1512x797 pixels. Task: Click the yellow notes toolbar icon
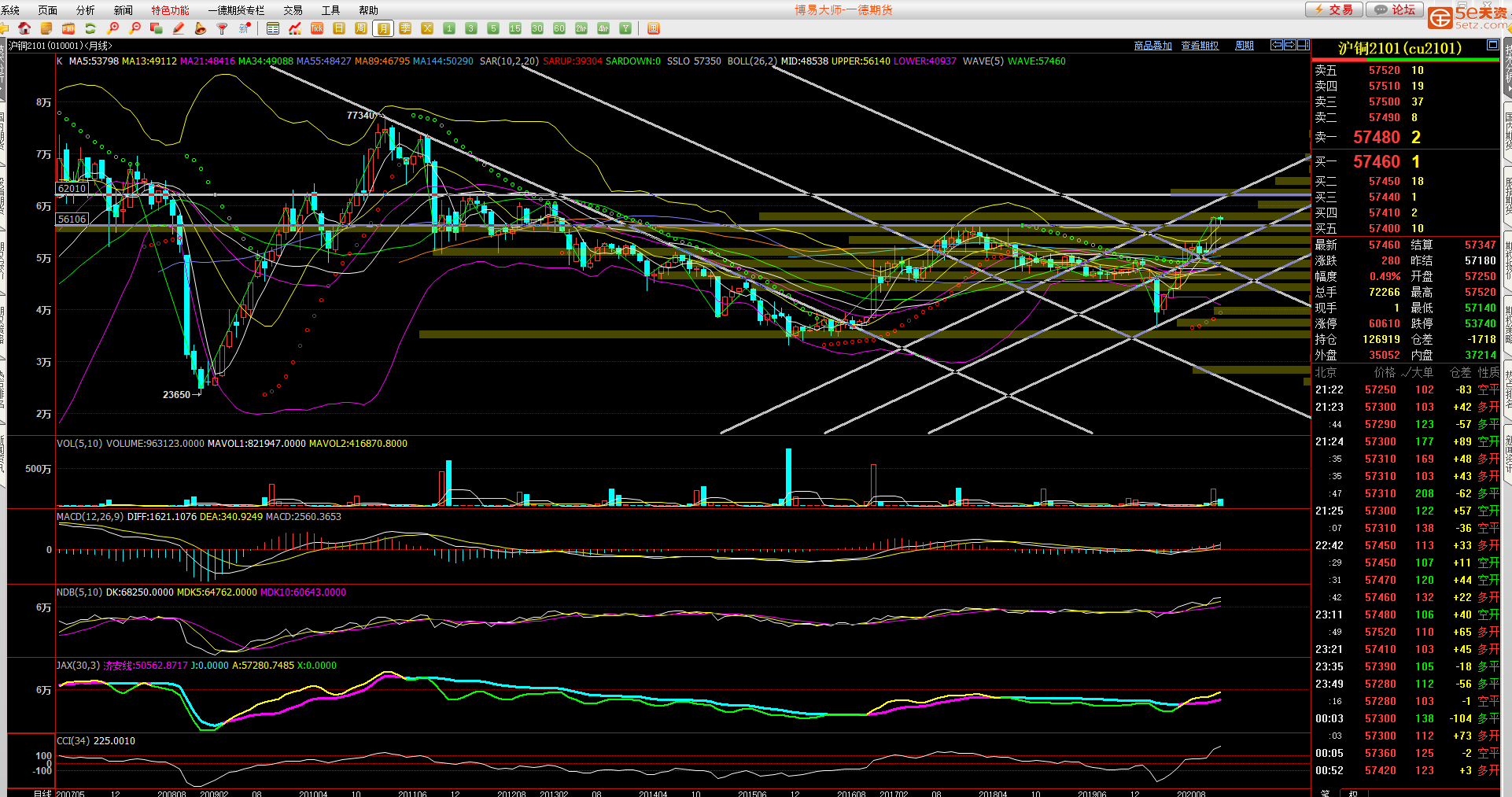pyautogui.click(x=46, y=28)
